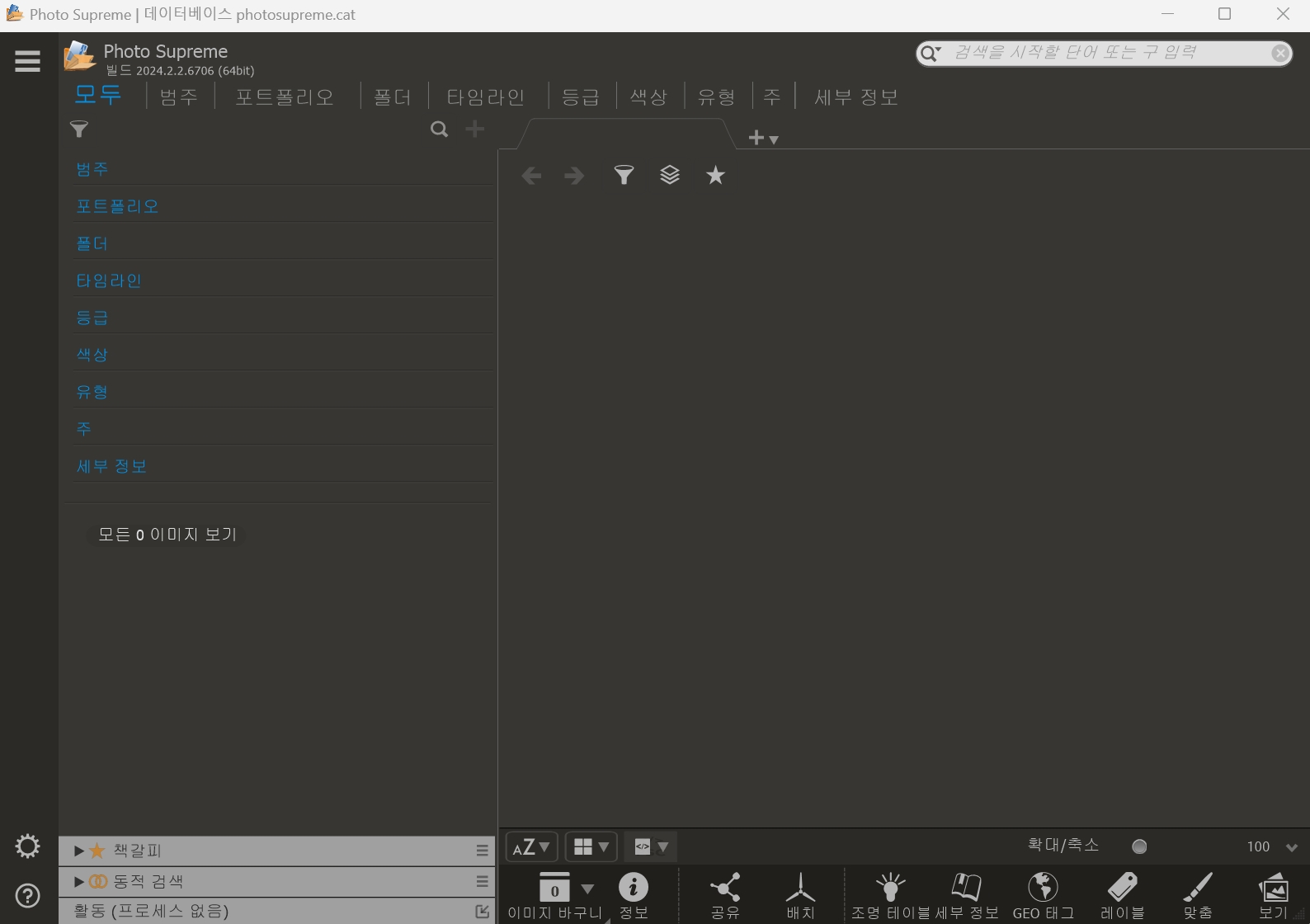1310x924 pixels.
Task: Click the popout icon in activity bar
Action: pyautogui.click(x=483, y=911)
